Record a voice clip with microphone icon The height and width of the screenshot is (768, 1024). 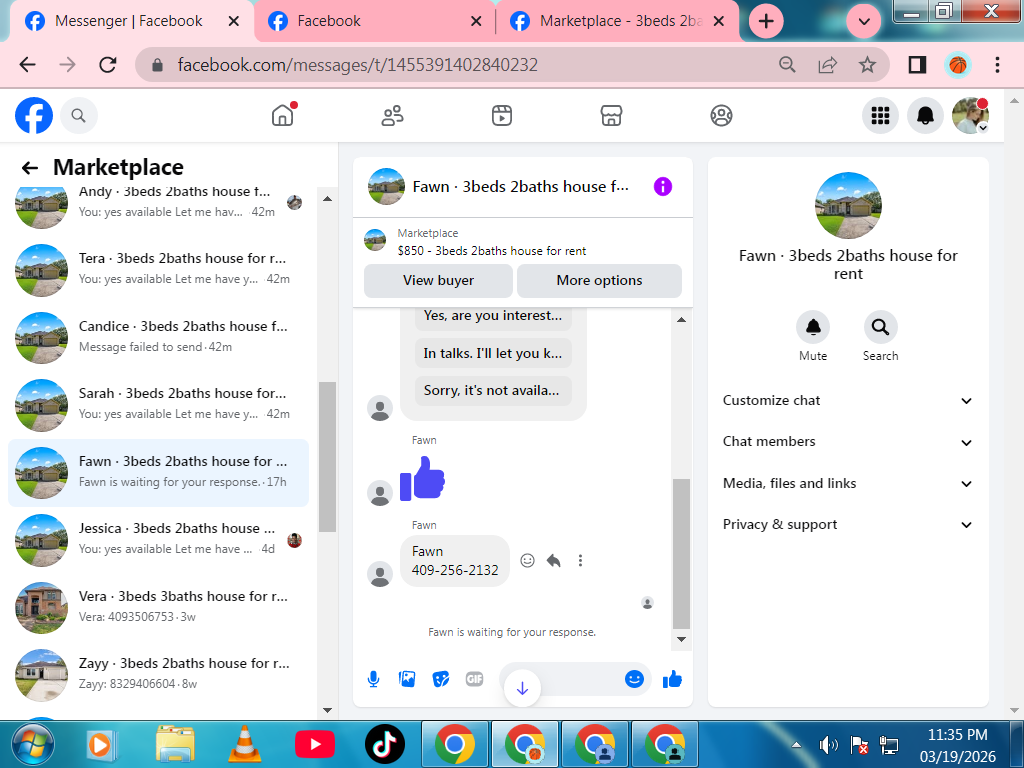pyautogui.click(x=374, y=680)
